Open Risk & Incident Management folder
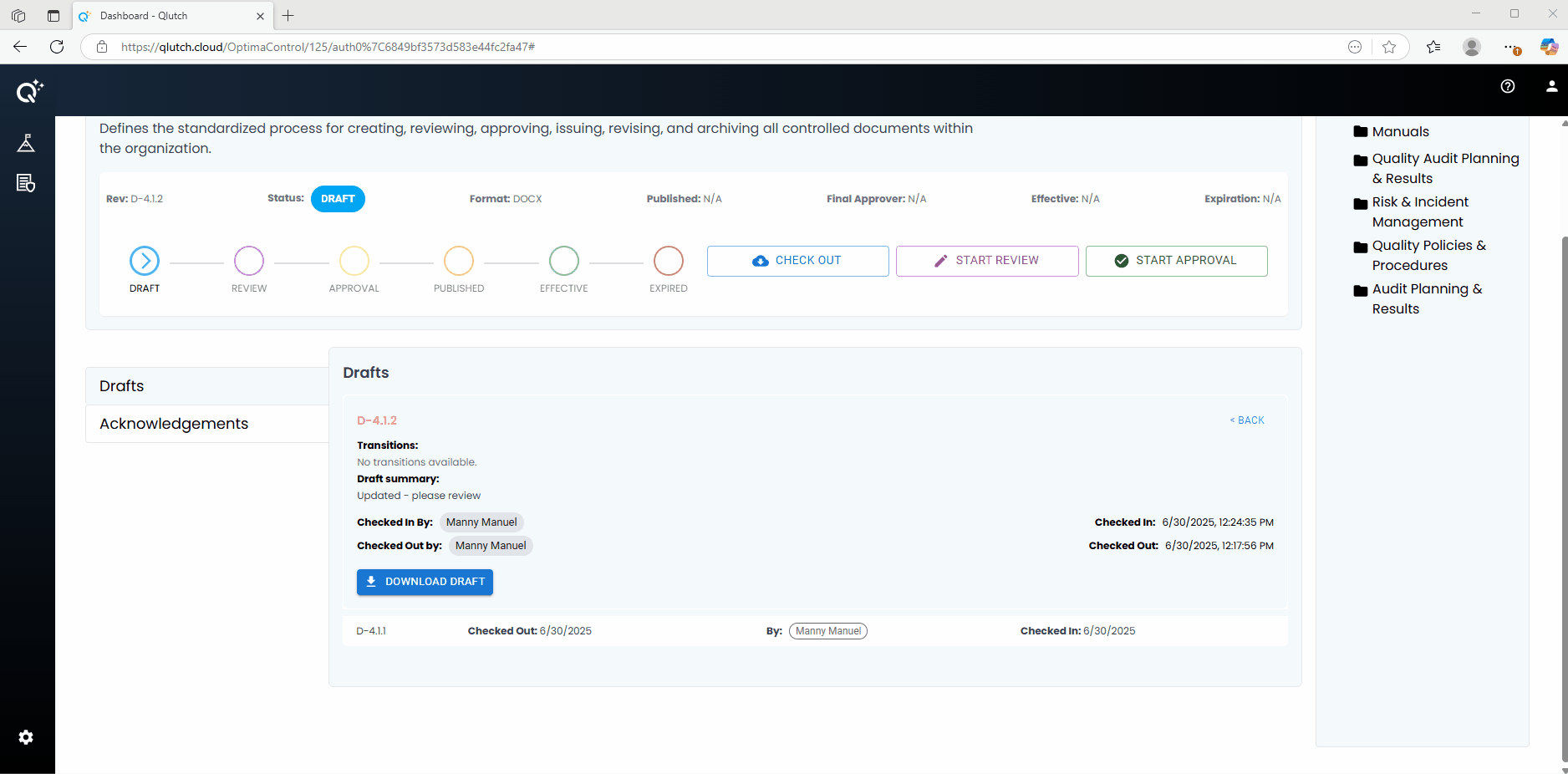The width and height of the screenshot is (1568, 774). coord(1419,212)
